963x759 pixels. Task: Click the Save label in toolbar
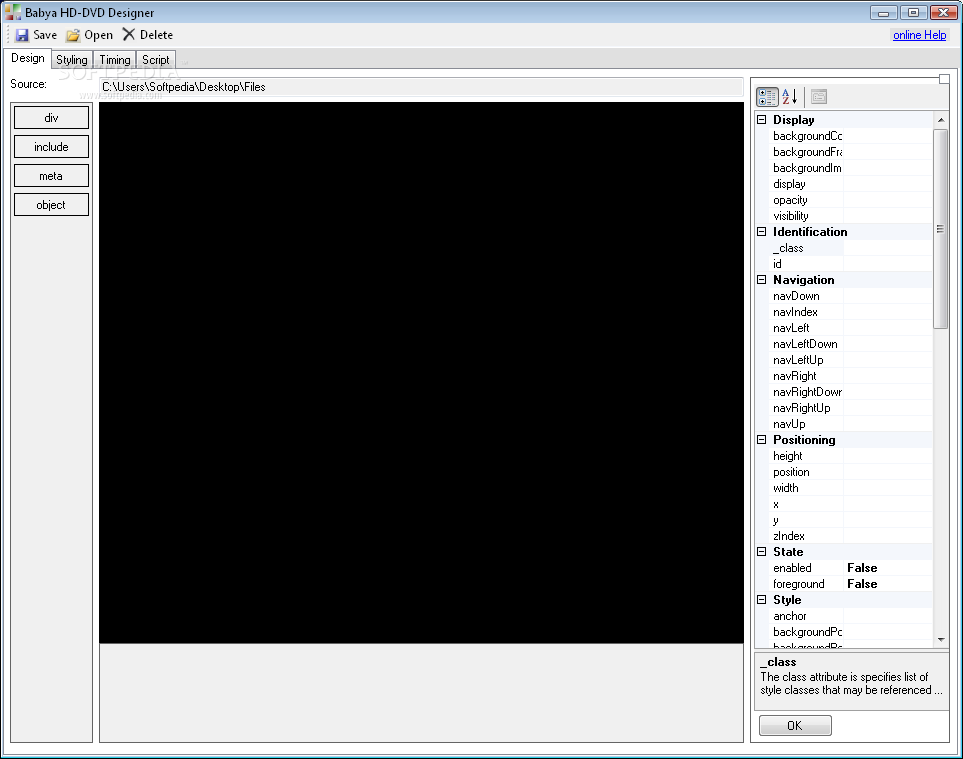click(x=45, y=35)
